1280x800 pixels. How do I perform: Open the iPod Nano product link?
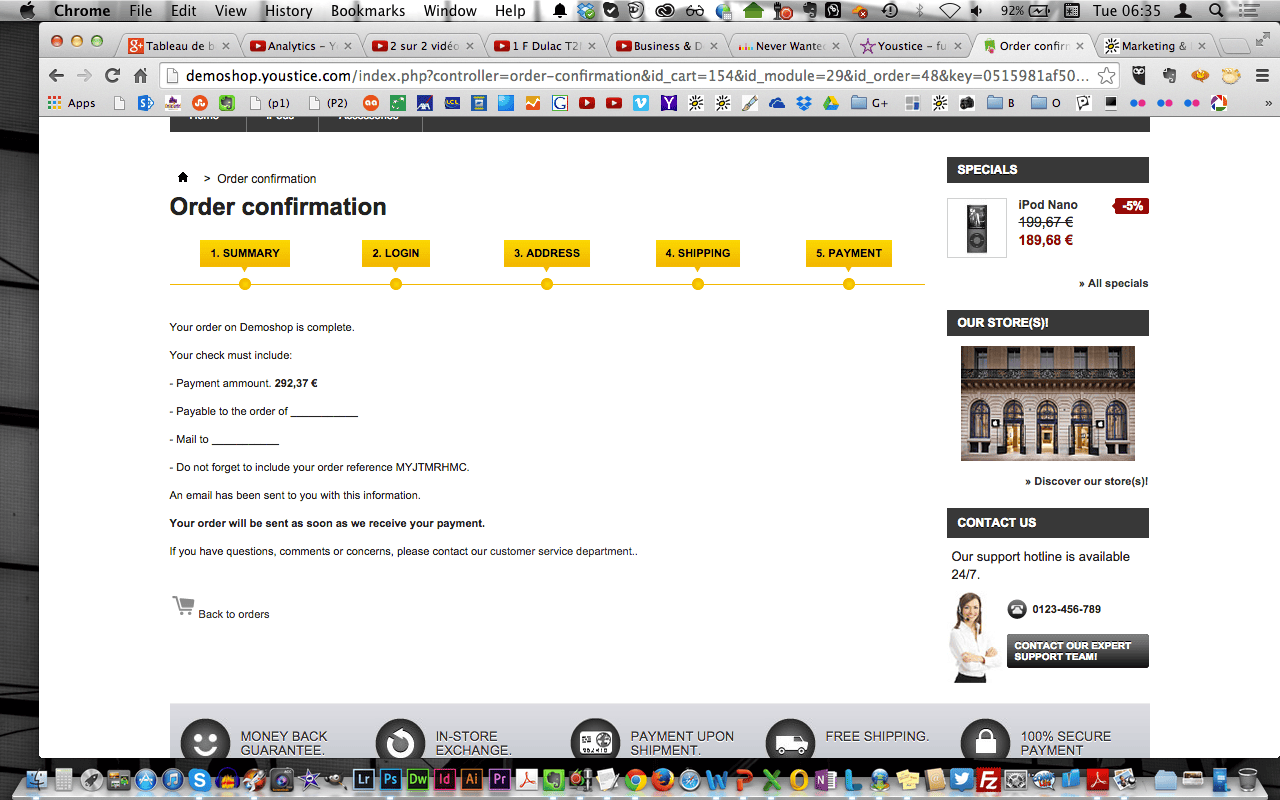point(1048,205)
